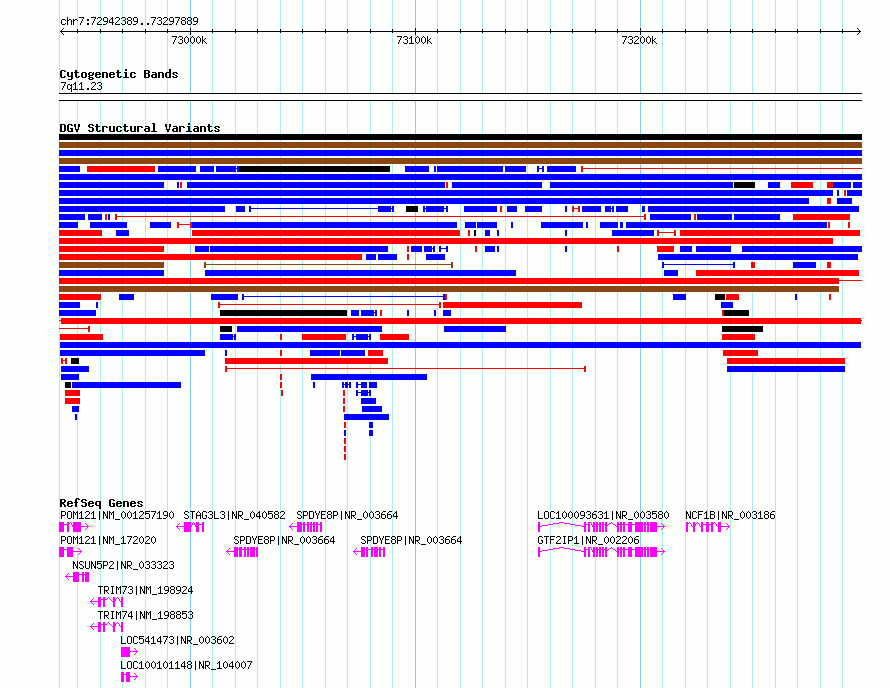The width and height of the screenshot is (890, 688).
Task: Click the left arrowhead of the ruler
Action: (x=62, y=32)
